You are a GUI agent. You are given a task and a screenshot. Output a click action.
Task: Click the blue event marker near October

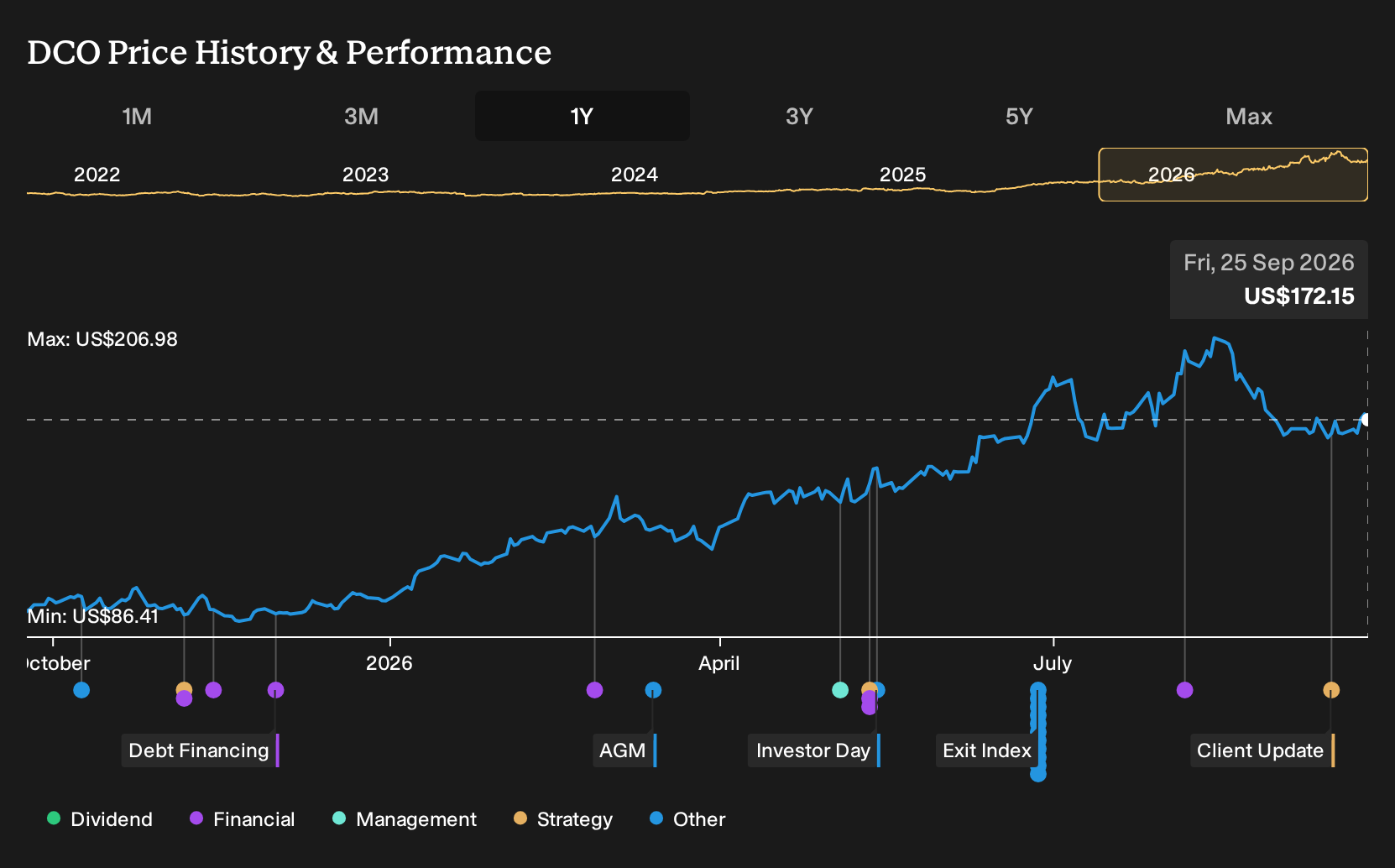81,690
